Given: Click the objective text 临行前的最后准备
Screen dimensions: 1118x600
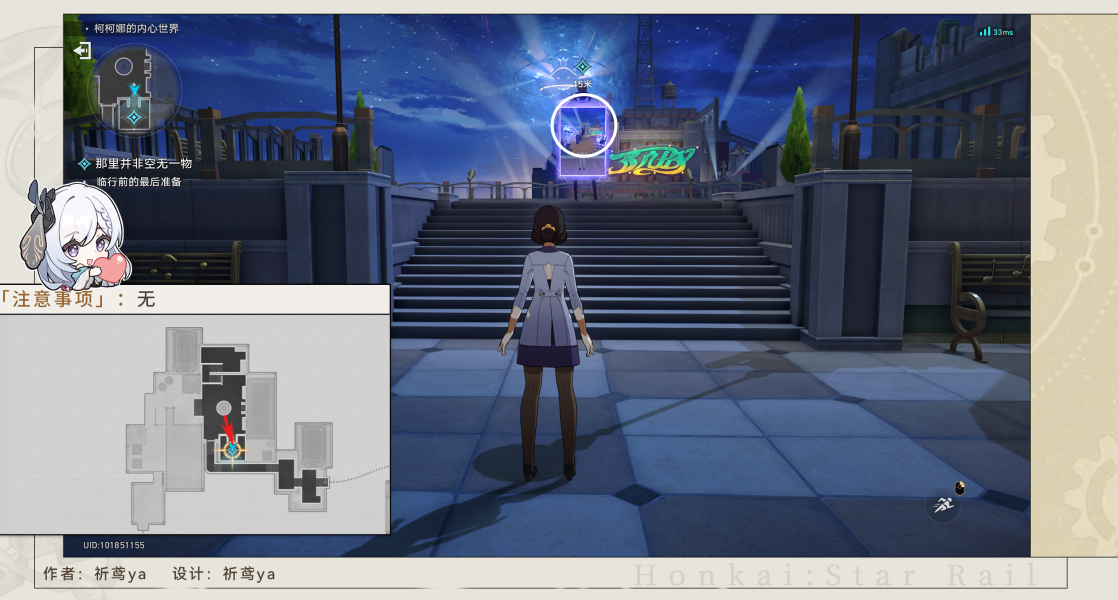Looking at the screenshot, I should click(139, 182).
